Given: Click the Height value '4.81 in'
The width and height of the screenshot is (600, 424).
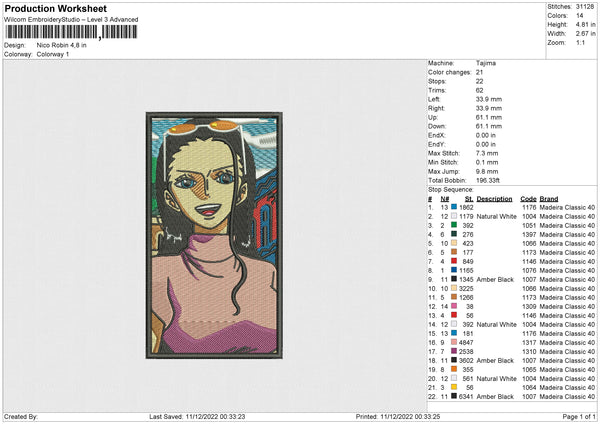Looking at the screenshot, I should pyautogui.click(x=585, y=24).
